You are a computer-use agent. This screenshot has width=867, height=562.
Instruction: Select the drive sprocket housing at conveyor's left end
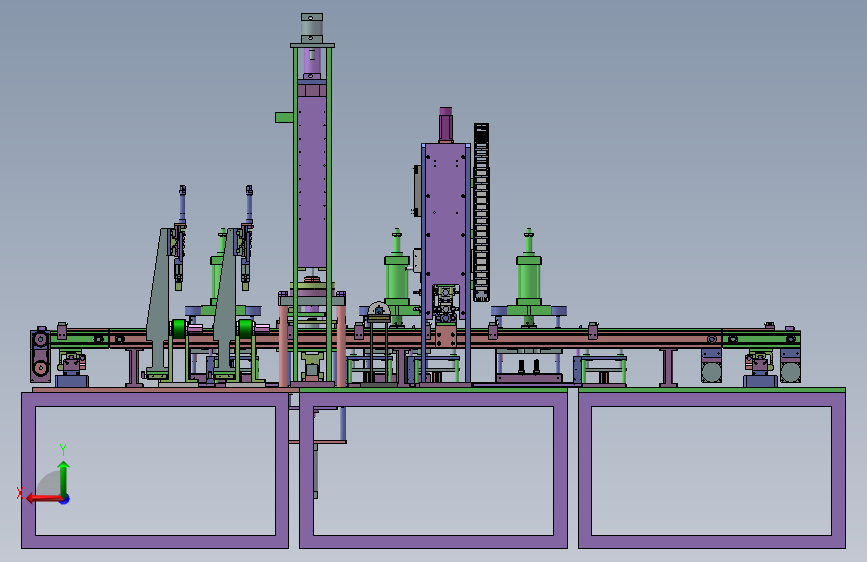(x=40, y=356)
